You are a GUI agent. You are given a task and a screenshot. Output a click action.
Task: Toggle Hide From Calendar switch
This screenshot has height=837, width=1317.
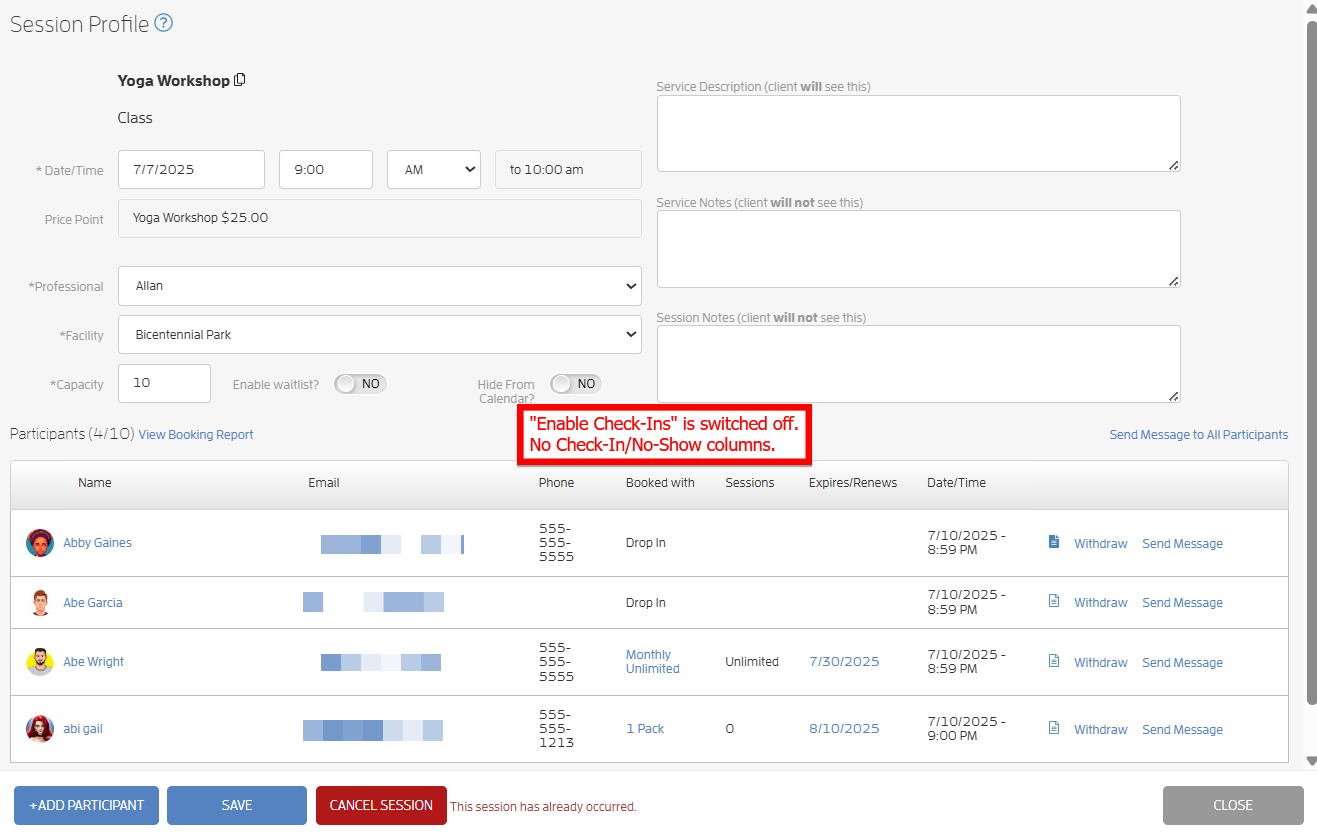coord(576,384)
